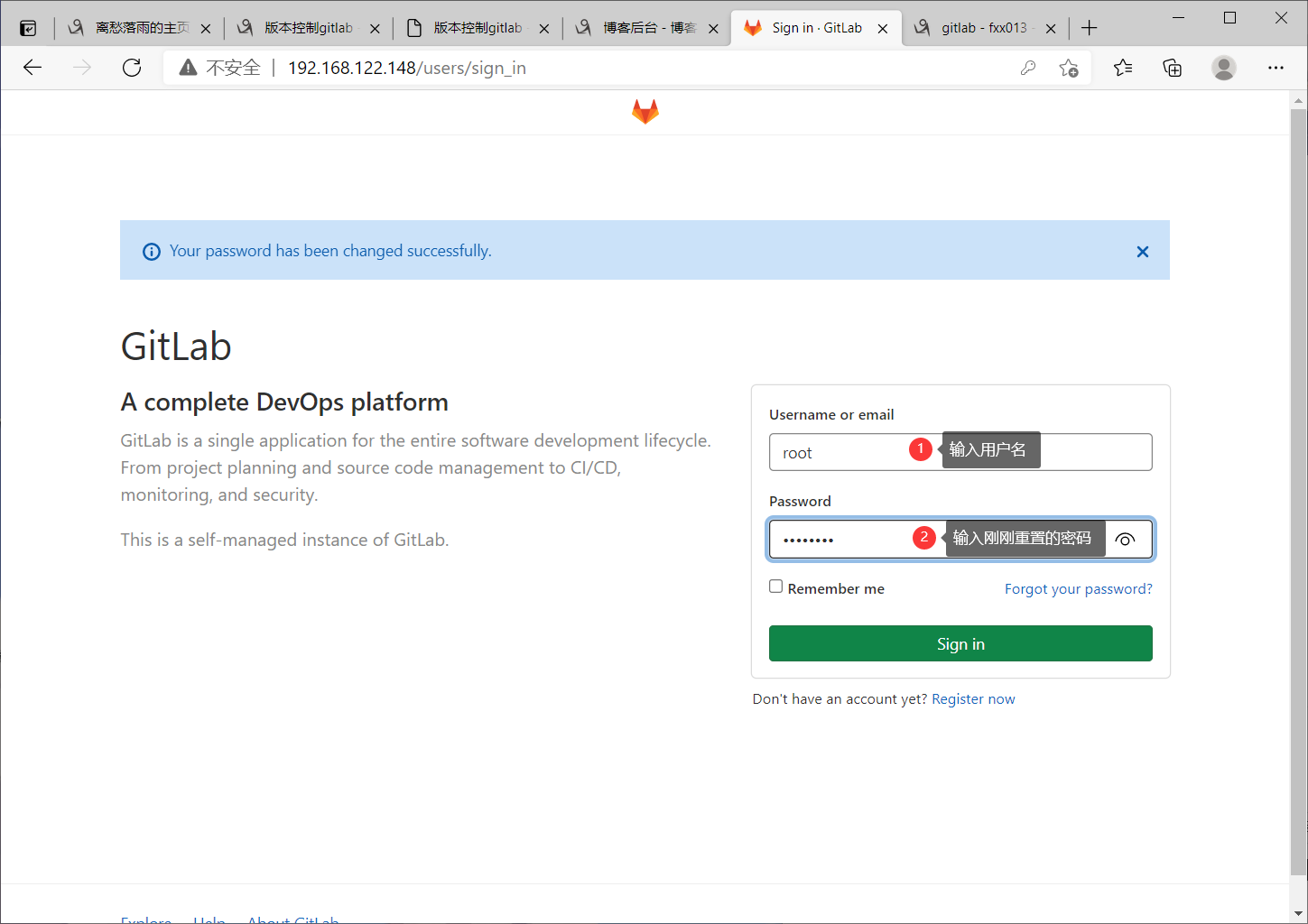This screenshot has height=924, width=1308.
Task: Open browser profile avatar
Action: click(x=1224, y=68)
